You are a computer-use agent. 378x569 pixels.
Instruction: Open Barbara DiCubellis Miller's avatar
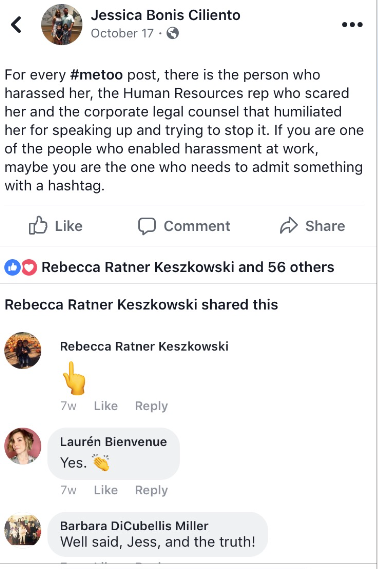(22, 530)
